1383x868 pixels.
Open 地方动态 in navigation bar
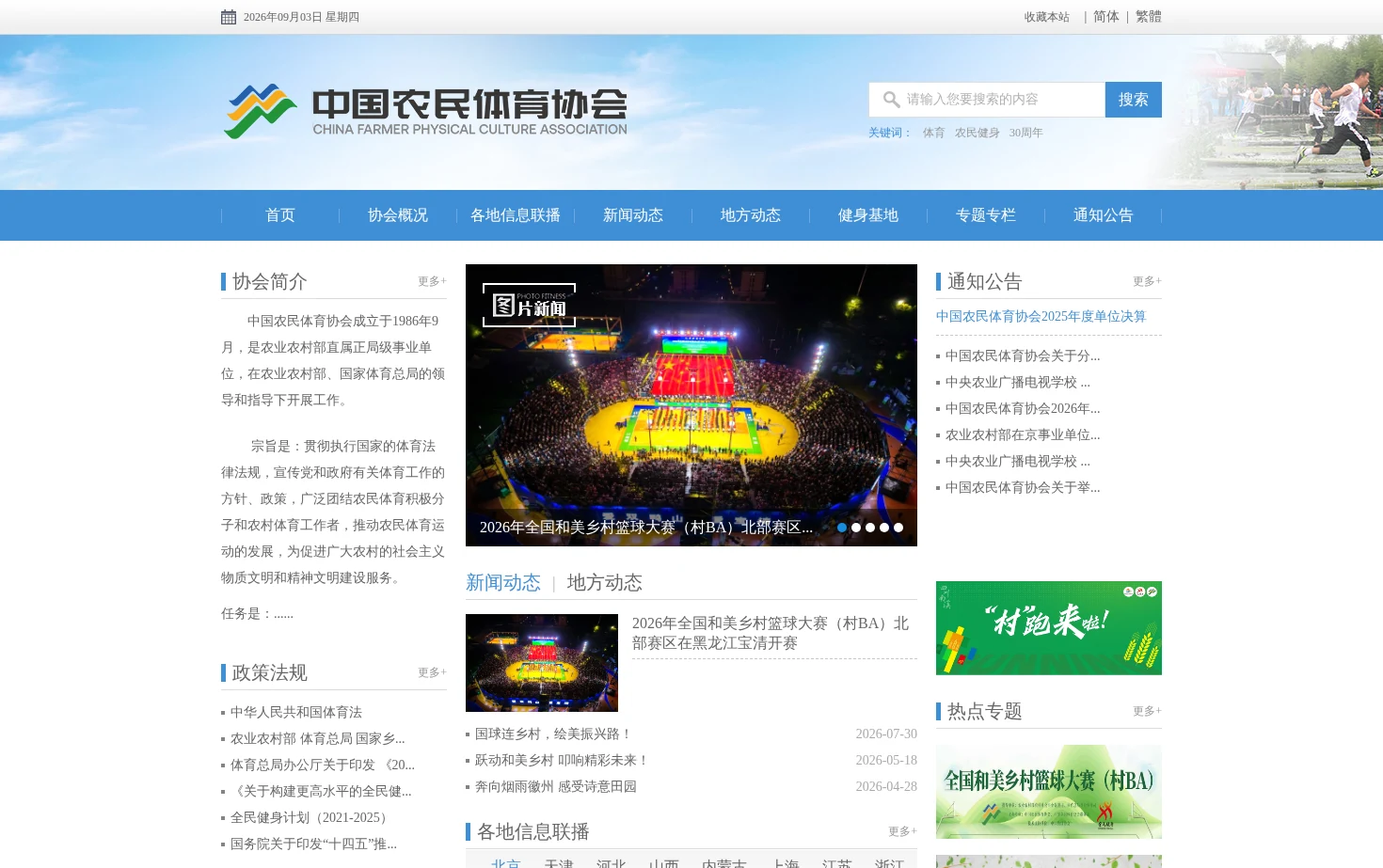pos(751,215)
